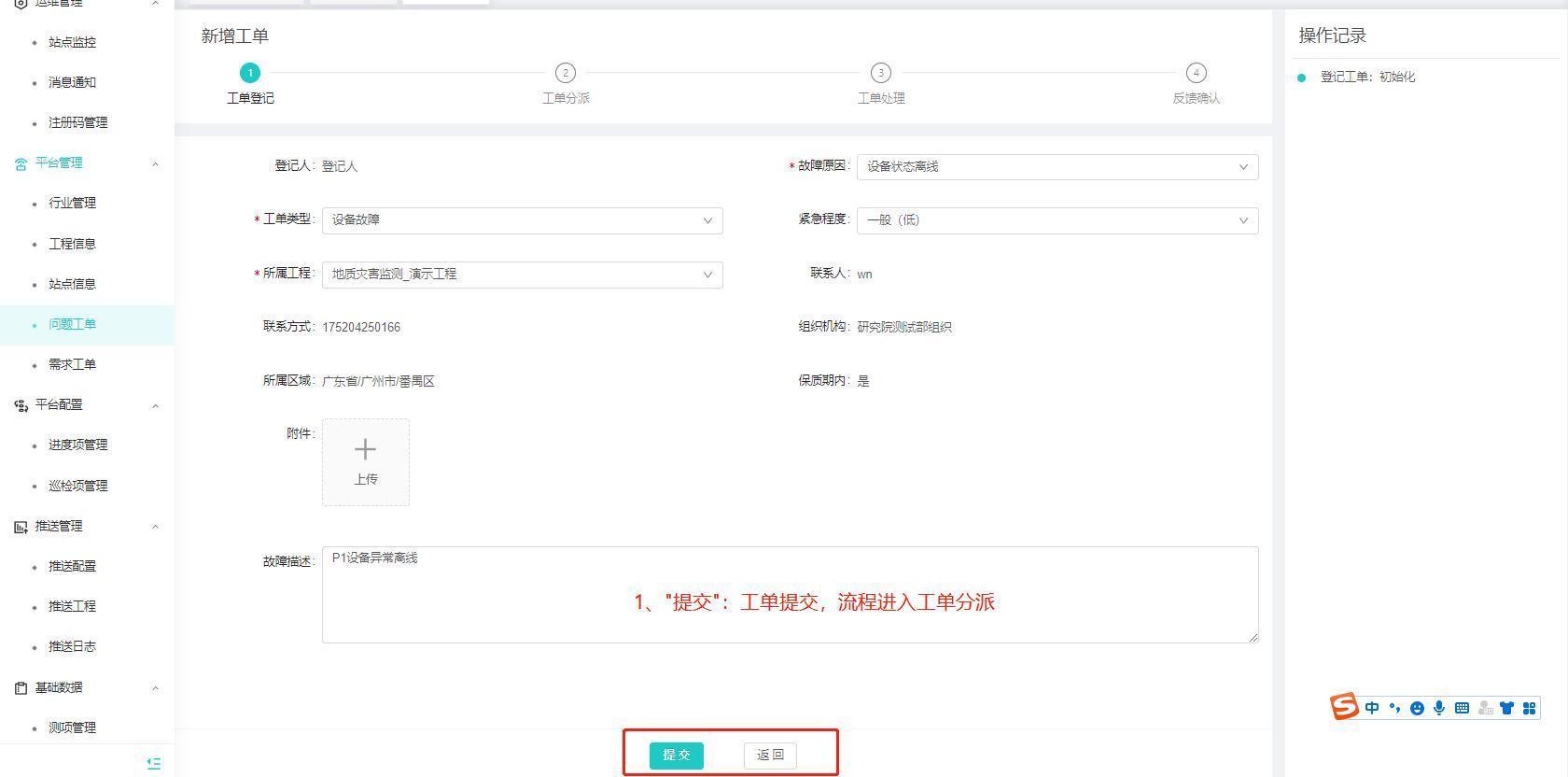Screen dimensions: 1568x777
Task: Toggle Chinese/English input mode
Action: [1371, 709]
